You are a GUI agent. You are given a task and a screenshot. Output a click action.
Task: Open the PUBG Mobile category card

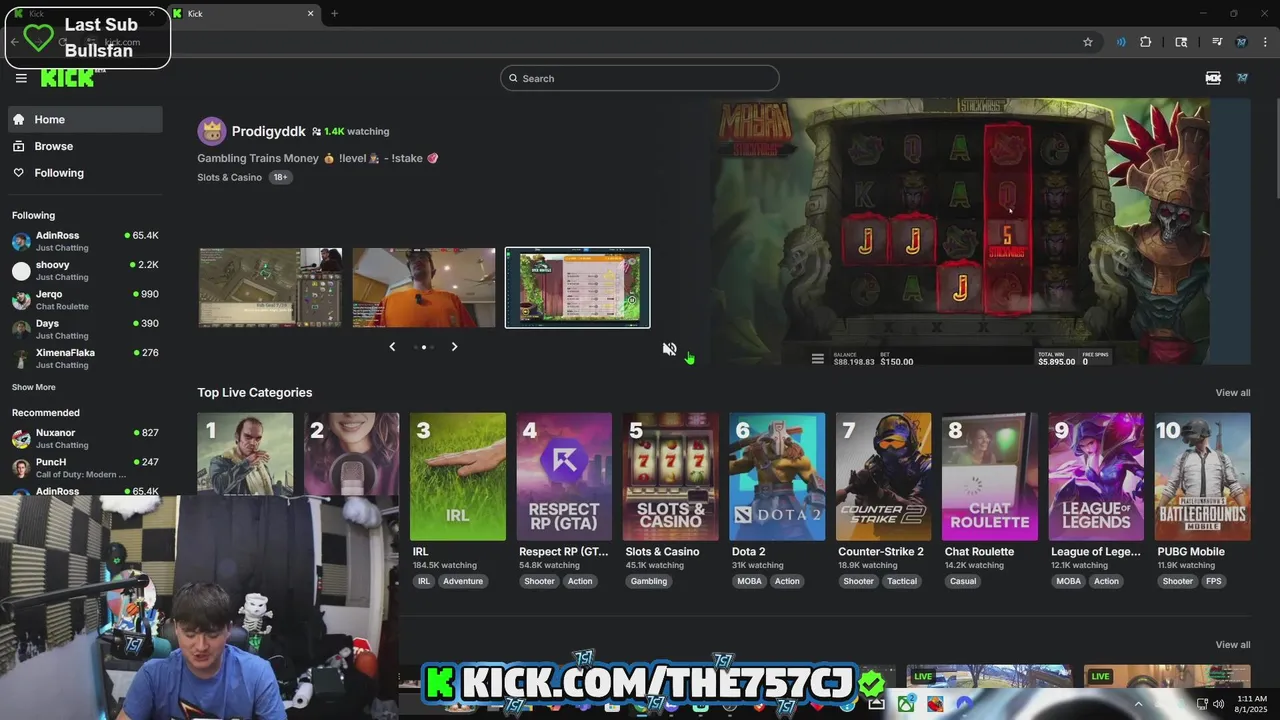1203,477
